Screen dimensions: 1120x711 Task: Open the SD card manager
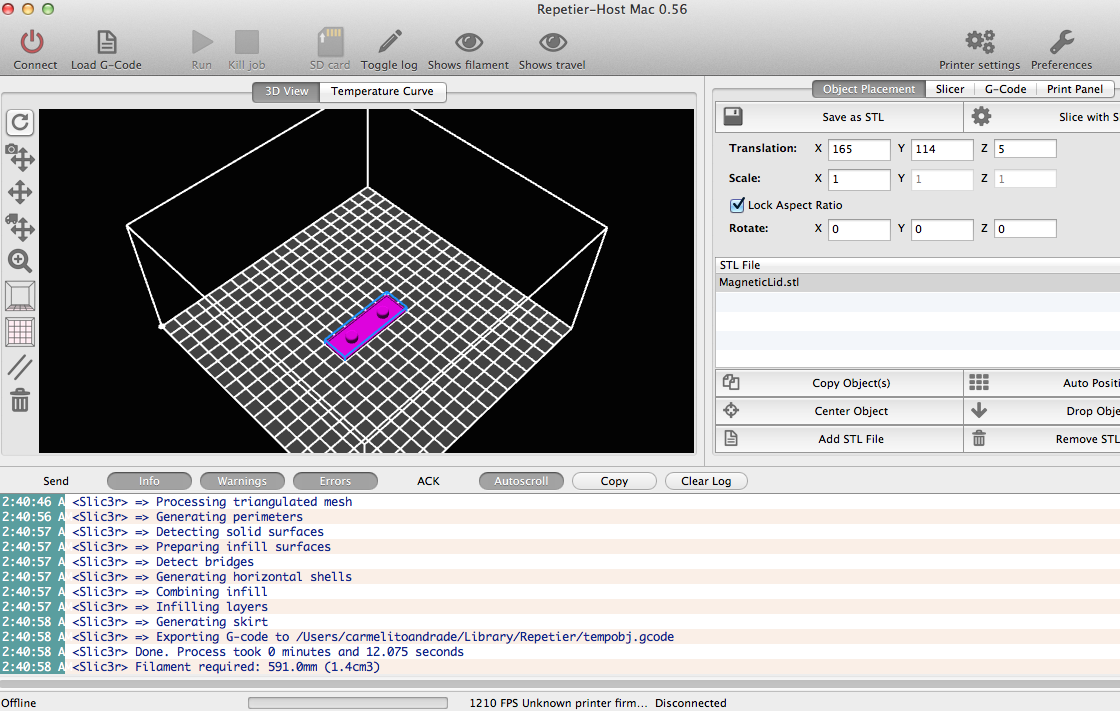(x=330, y=41)
